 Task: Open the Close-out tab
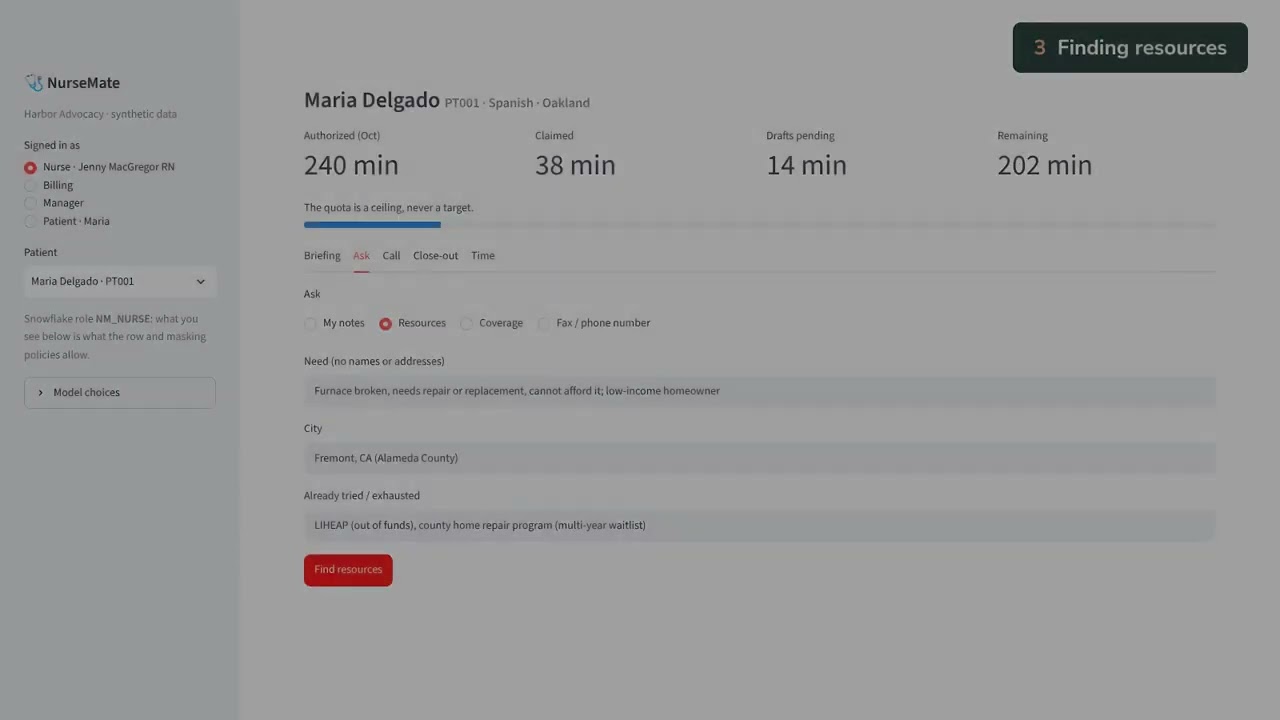coord(436,256)
